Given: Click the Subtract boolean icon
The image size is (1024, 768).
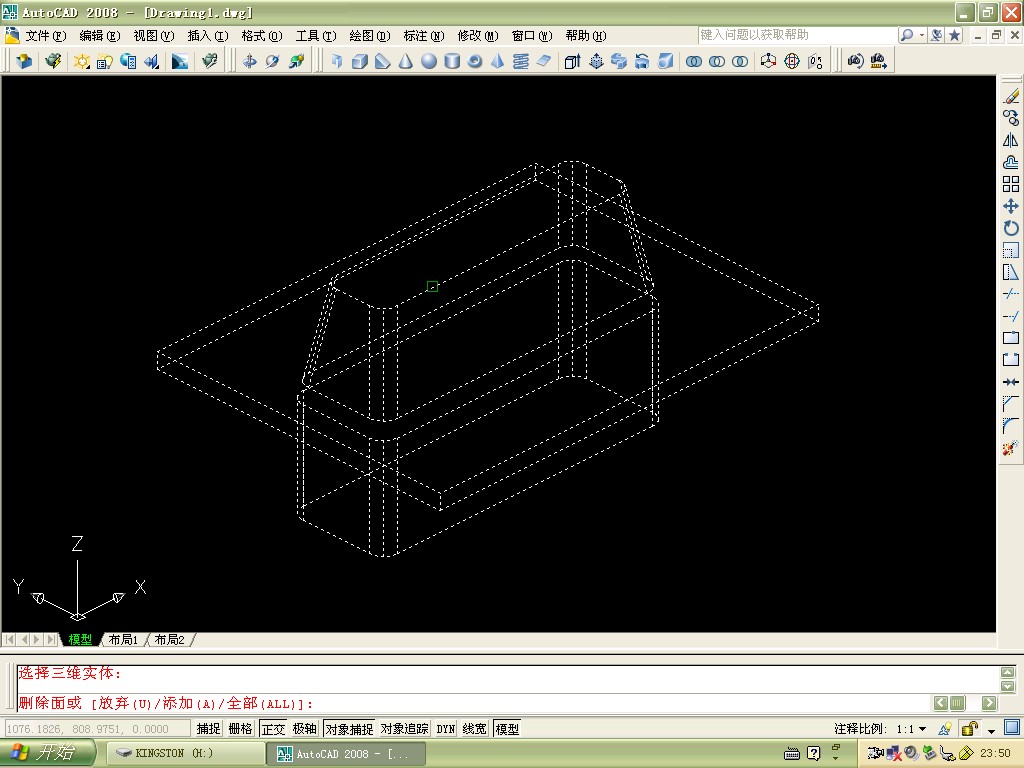Looking at the screenshot, I should [716, 61].
